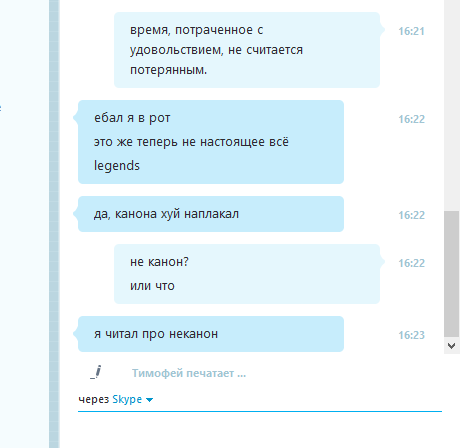Viewport: 460px width, 448px height.
Task: Select the message 'я читал про неканон'
Action: click(211, 334)
